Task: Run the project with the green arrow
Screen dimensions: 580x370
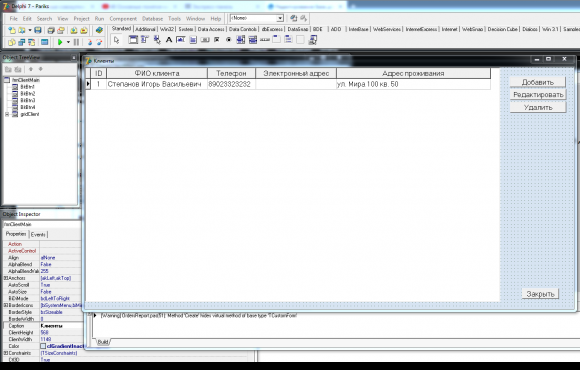Action: pos(60,43)
